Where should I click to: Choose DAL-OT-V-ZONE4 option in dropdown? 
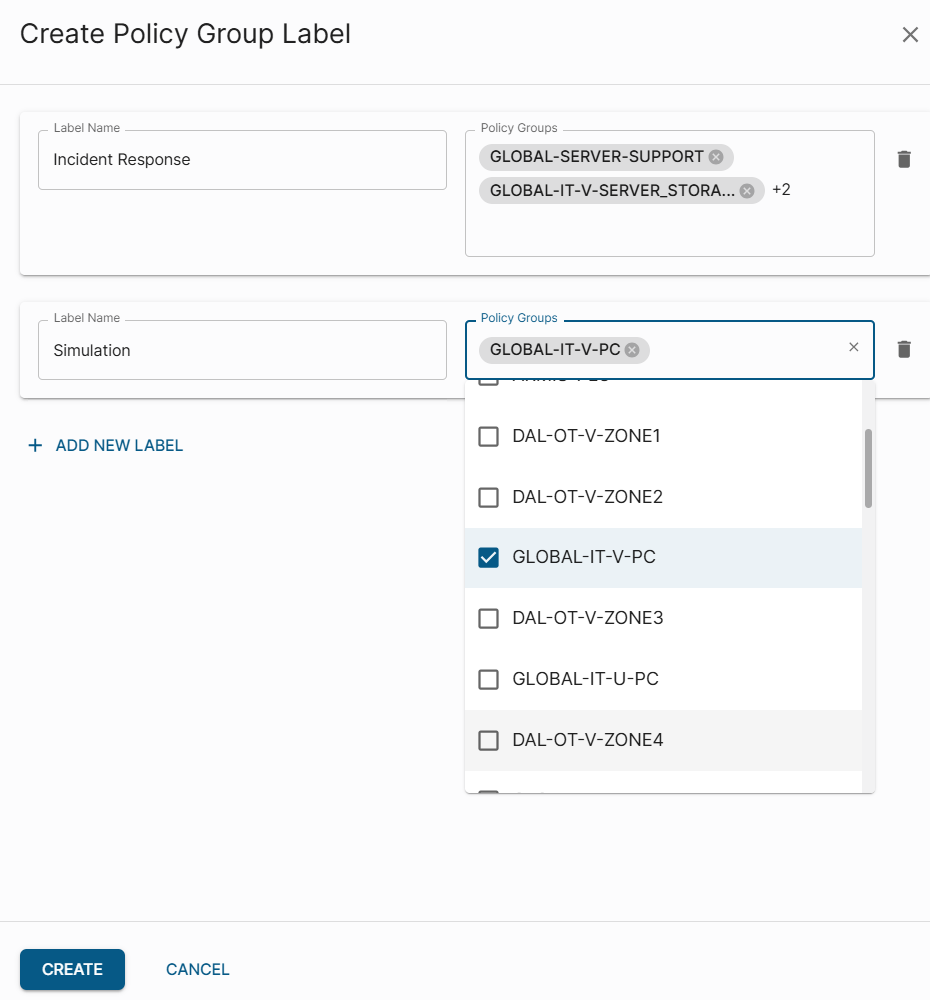coord(587,740)
